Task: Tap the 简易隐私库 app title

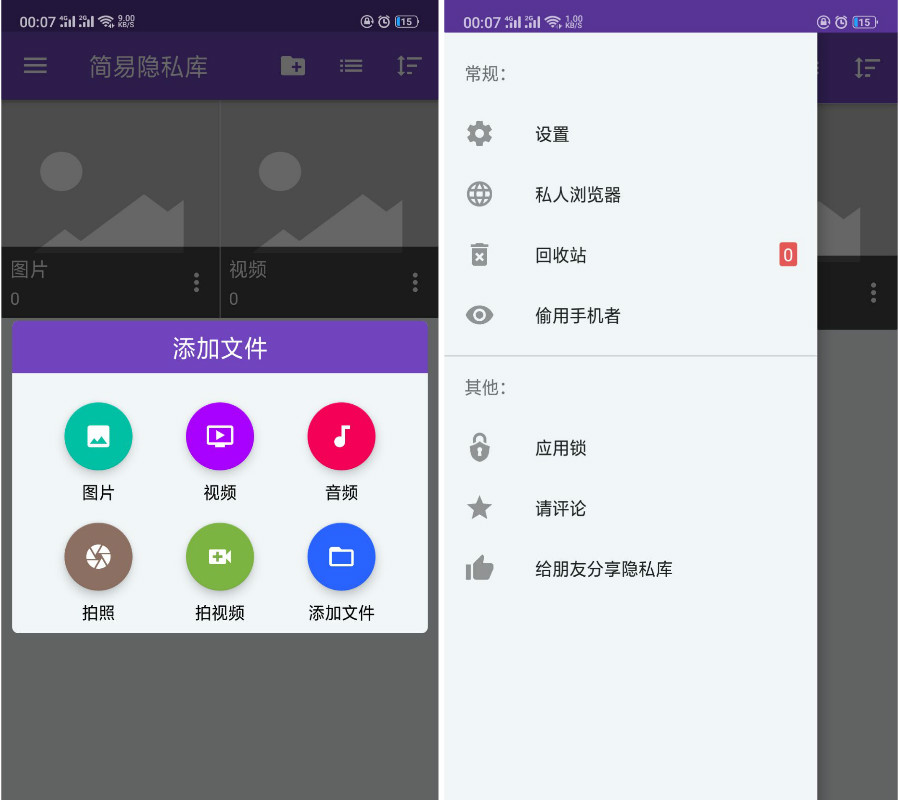Action: [x=148, y=67]
